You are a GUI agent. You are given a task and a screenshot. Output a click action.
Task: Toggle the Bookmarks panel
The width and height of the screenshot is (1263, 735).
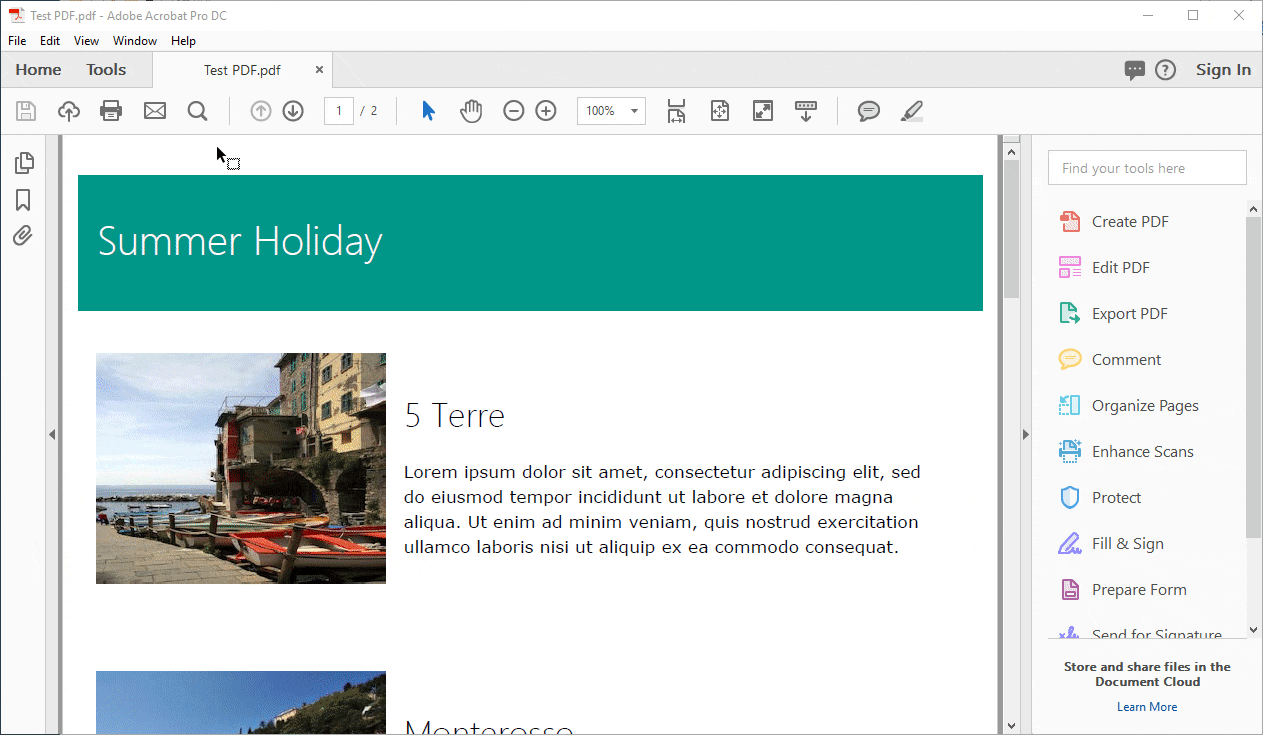click(23, 200)
